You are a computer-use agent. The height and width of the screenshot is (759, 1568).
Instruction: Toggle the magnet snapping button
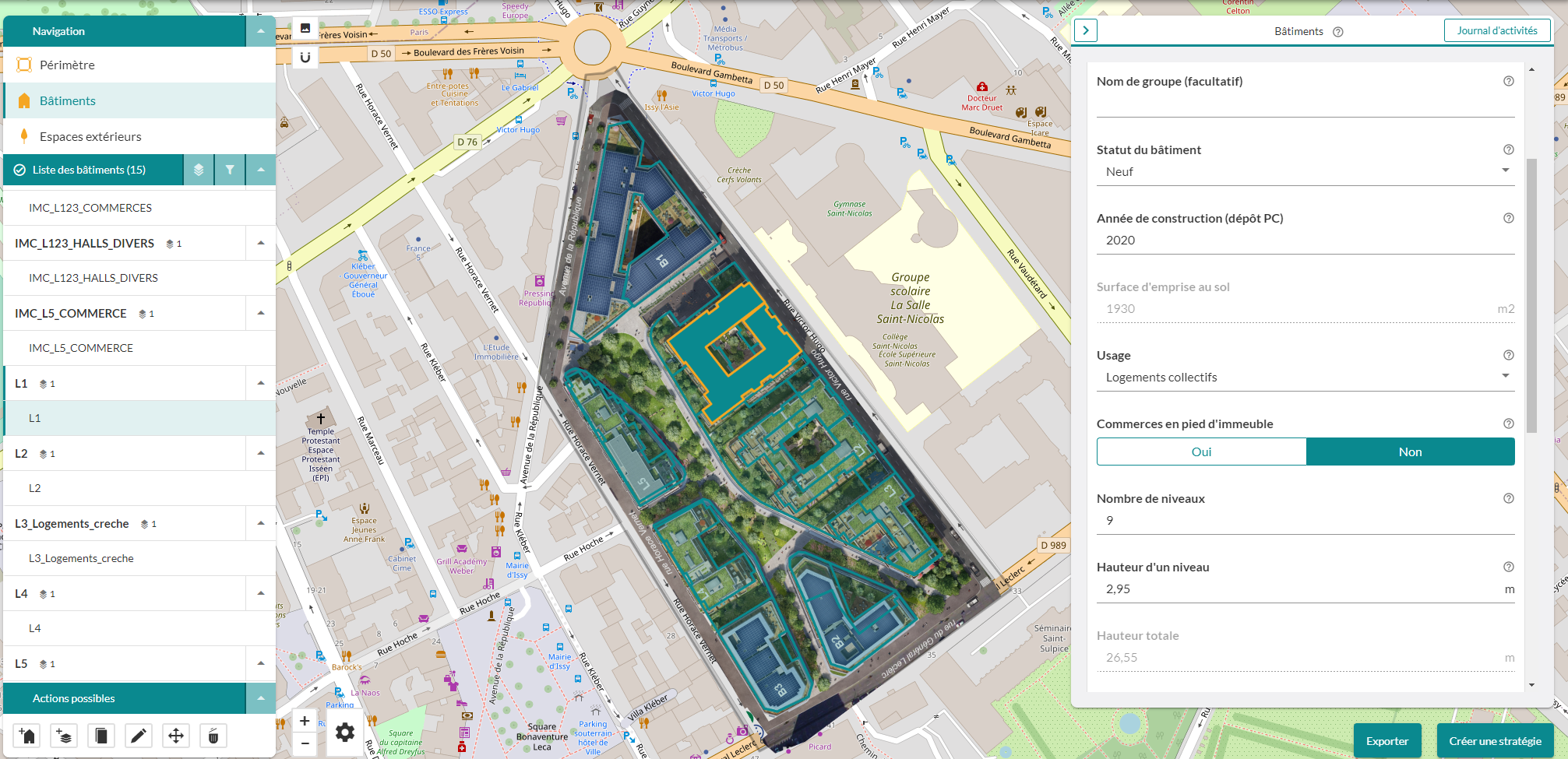305,57
